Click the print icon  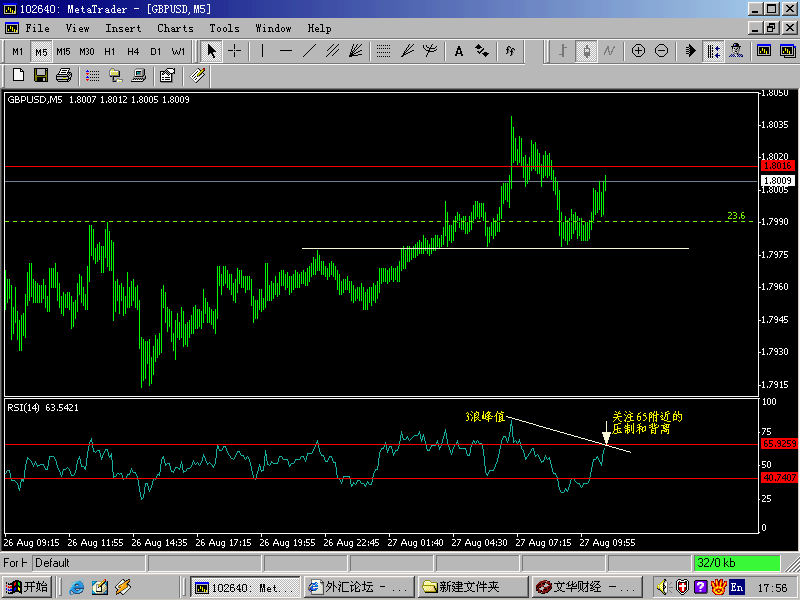(x=64, y=76)
